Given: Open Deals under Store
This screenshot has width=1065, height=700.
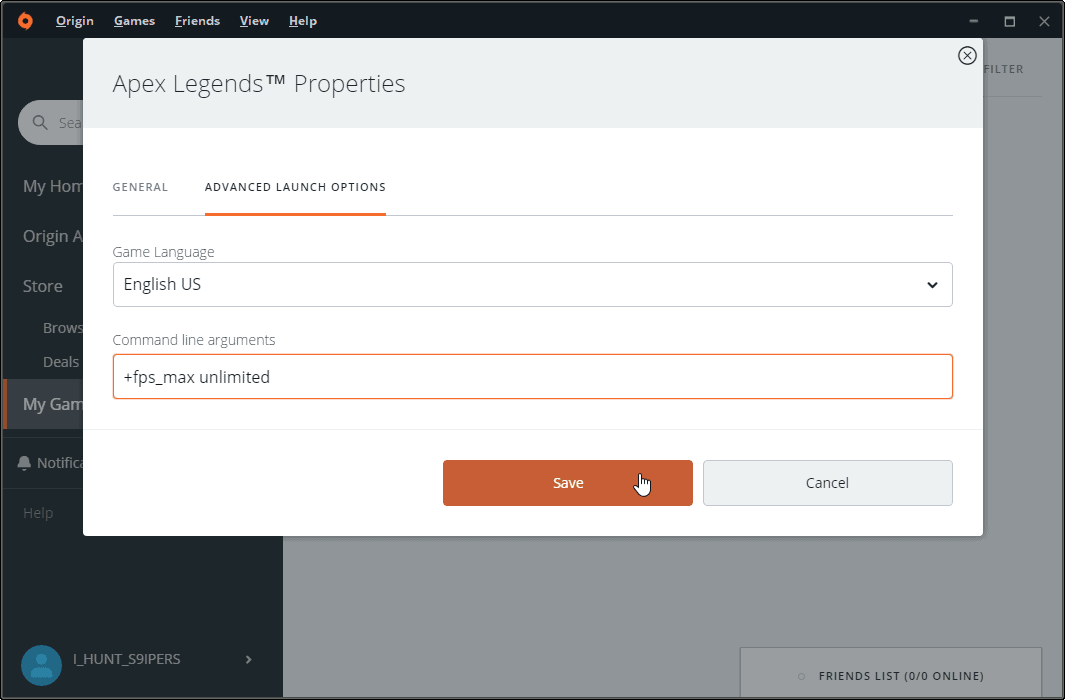Looking at the screenshot, I should pyautogui.click(x=61, y=362).
